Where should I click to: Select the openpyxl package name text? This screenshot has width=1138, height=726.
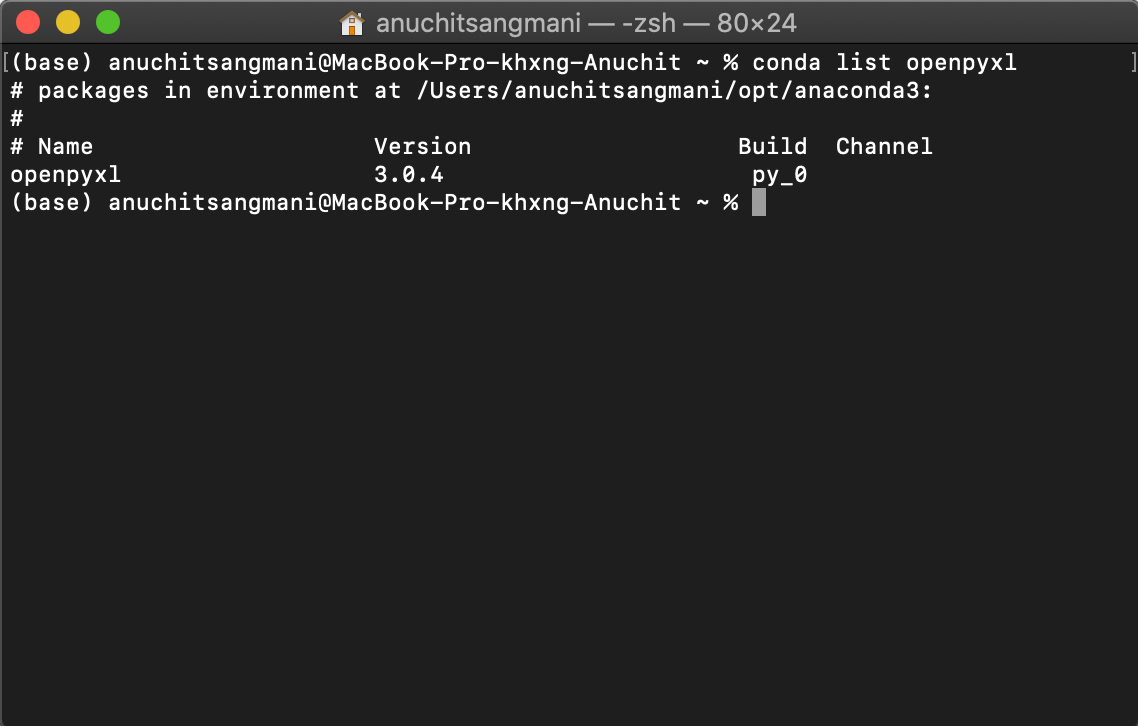pyautogui.click(x=64, y=174)
